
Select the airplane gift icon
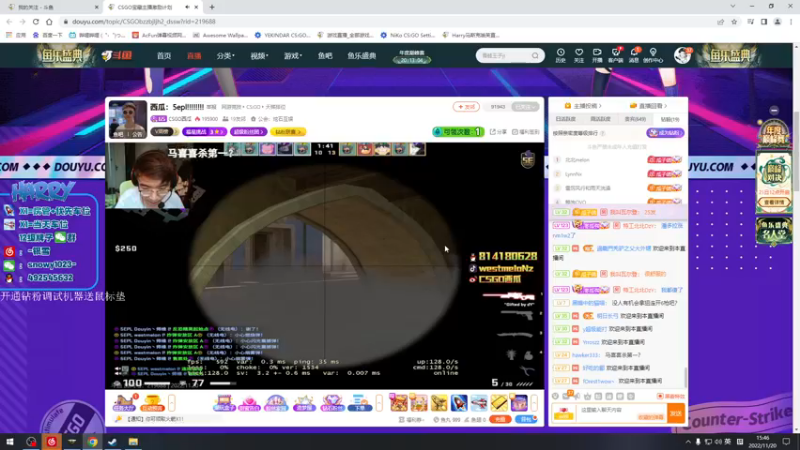coord(479,403)
